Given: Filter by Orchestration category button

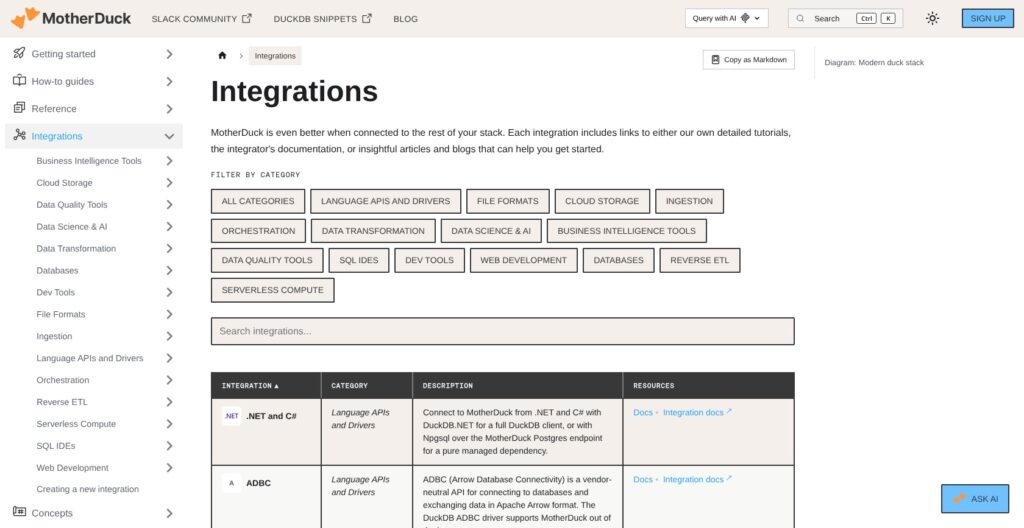Looking at the screenshot, I should [258, 231].
